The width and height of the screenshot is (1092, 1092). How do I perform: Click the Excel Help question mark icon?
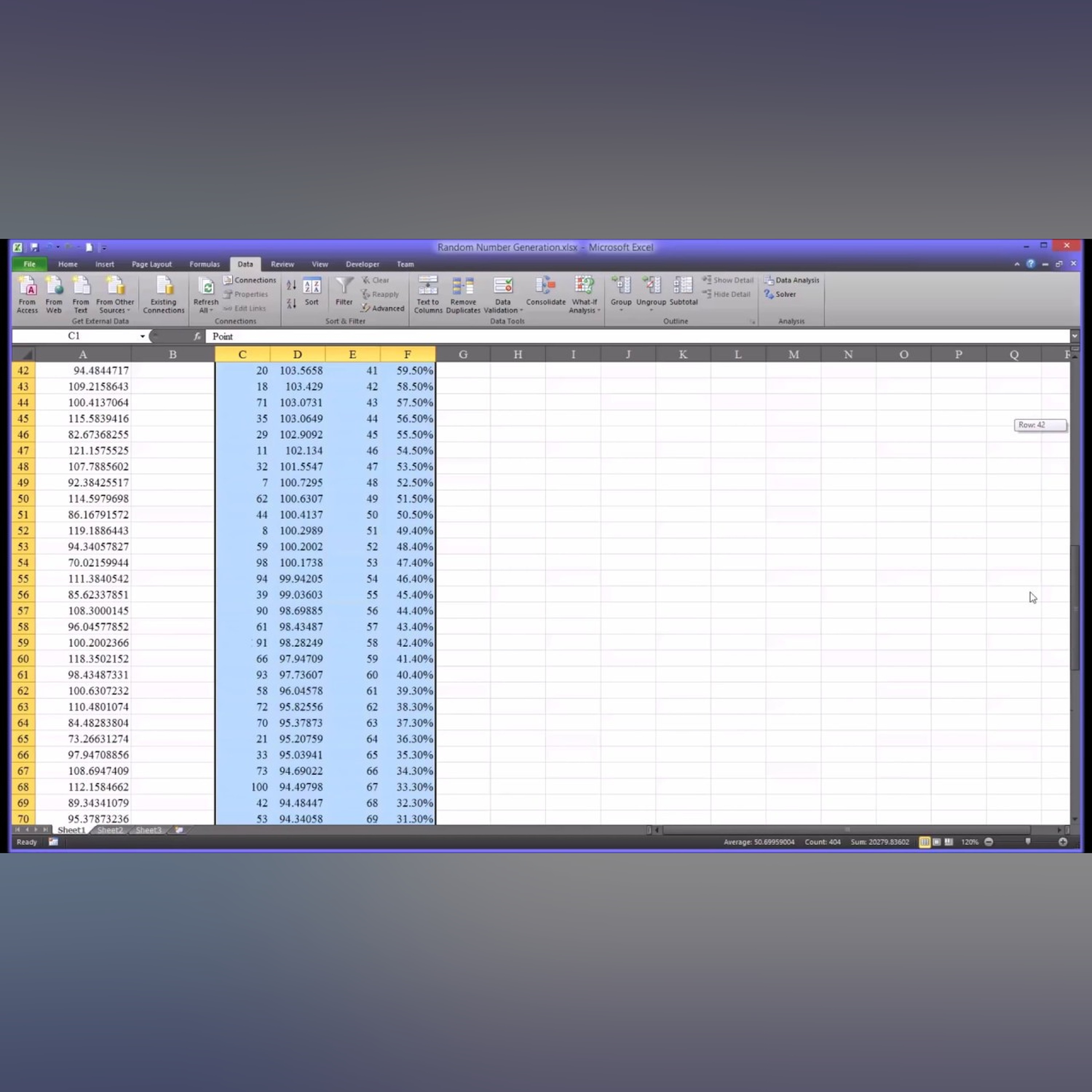1030,264
